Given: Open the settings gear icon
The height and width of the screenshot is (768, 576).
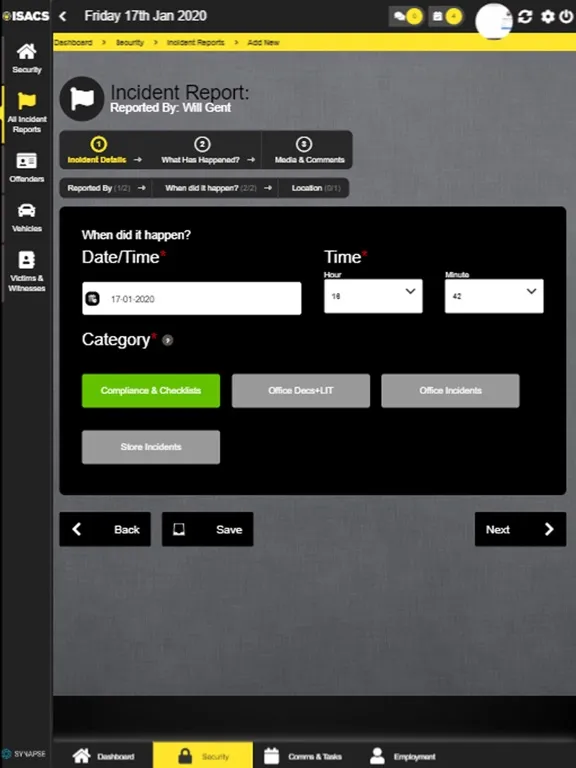Looking at the screenshot, I should (548, 17).
